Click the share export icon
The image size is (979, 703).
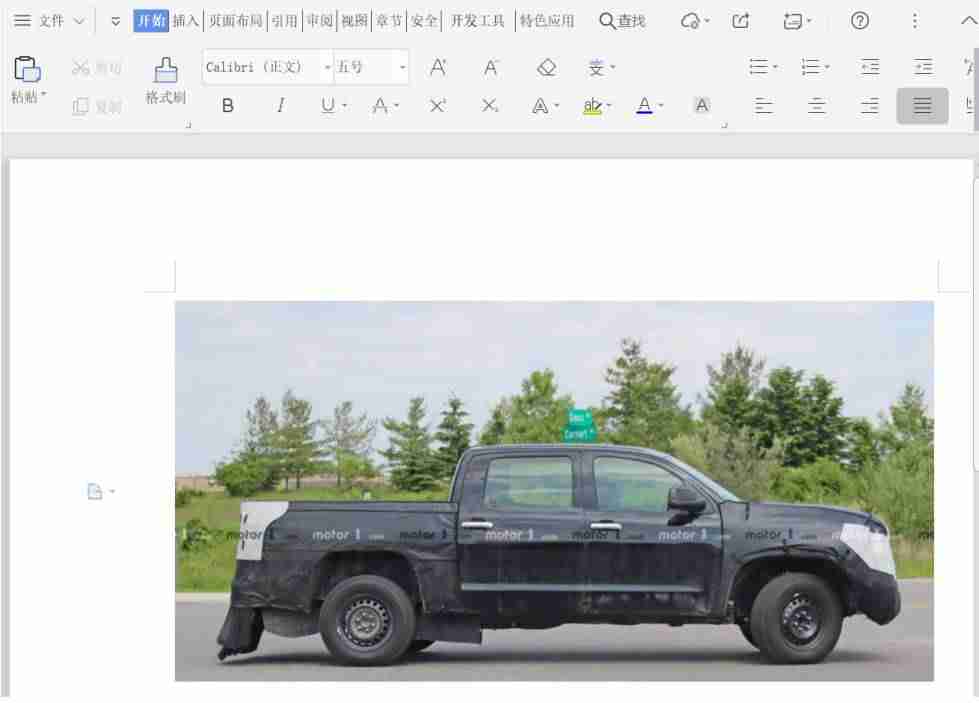pyautogui.click(x=740, y=21)
